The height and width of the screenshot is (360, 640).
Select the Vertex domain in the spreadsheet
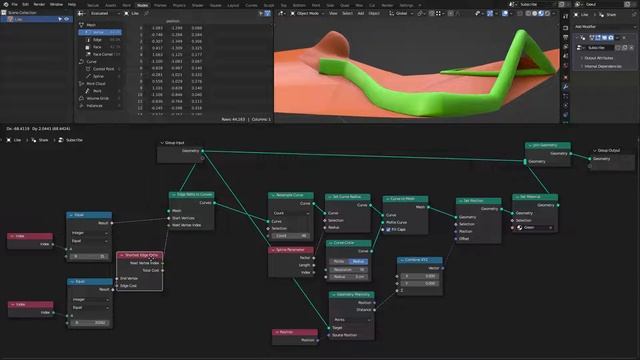click(100, 32)
